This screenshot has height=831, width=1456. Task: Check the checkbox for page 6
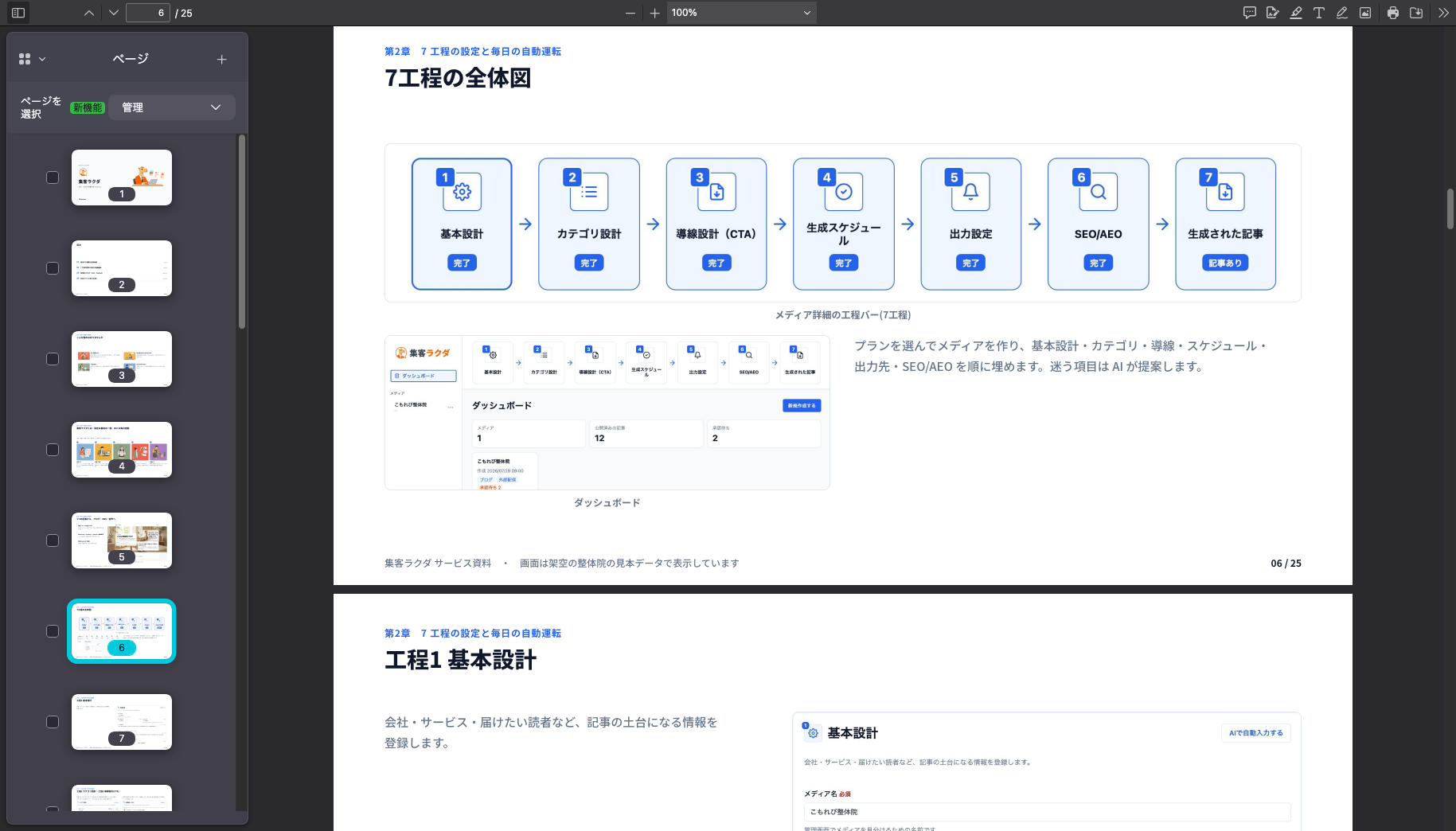[x=53, y=631]
